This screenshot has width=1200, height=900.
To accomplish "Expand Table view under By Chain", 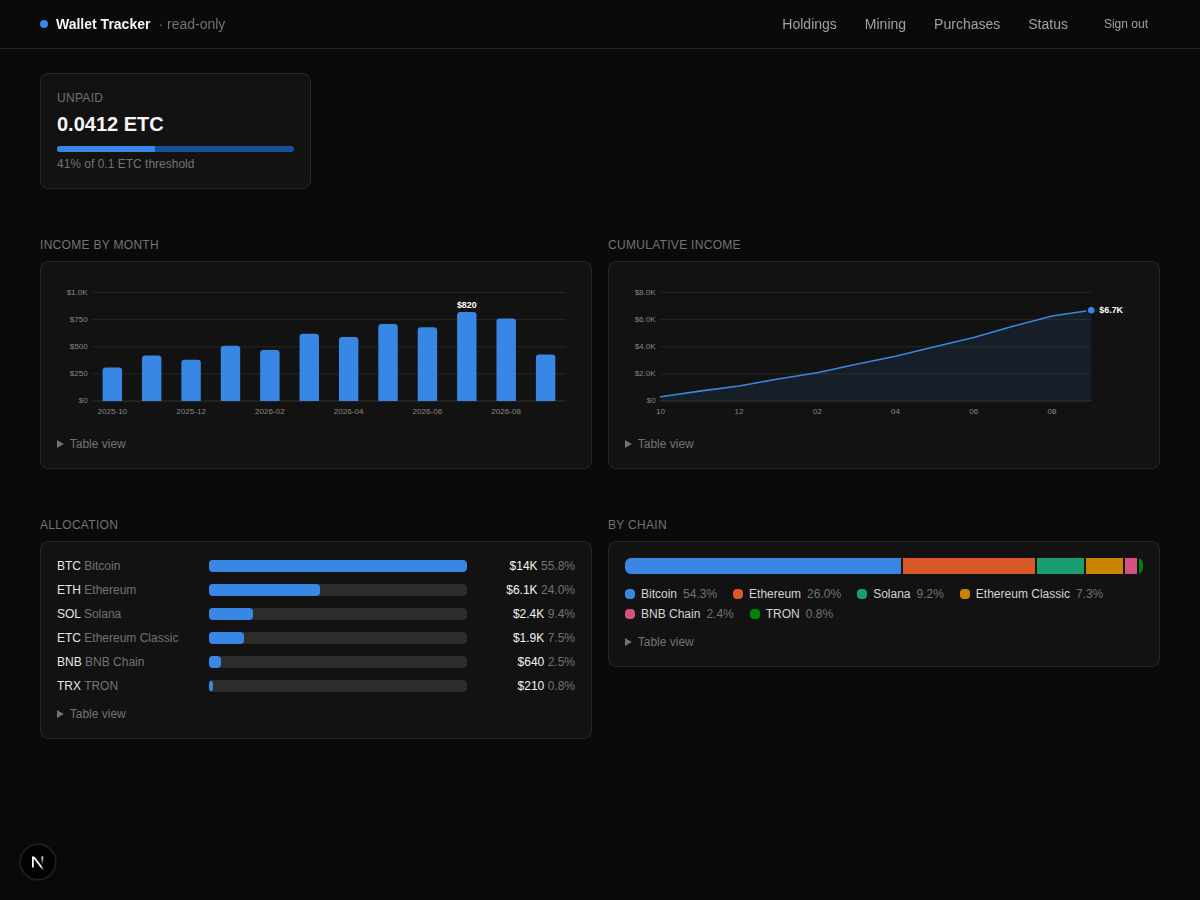I will pyautogui.click(x=659, y=642).
